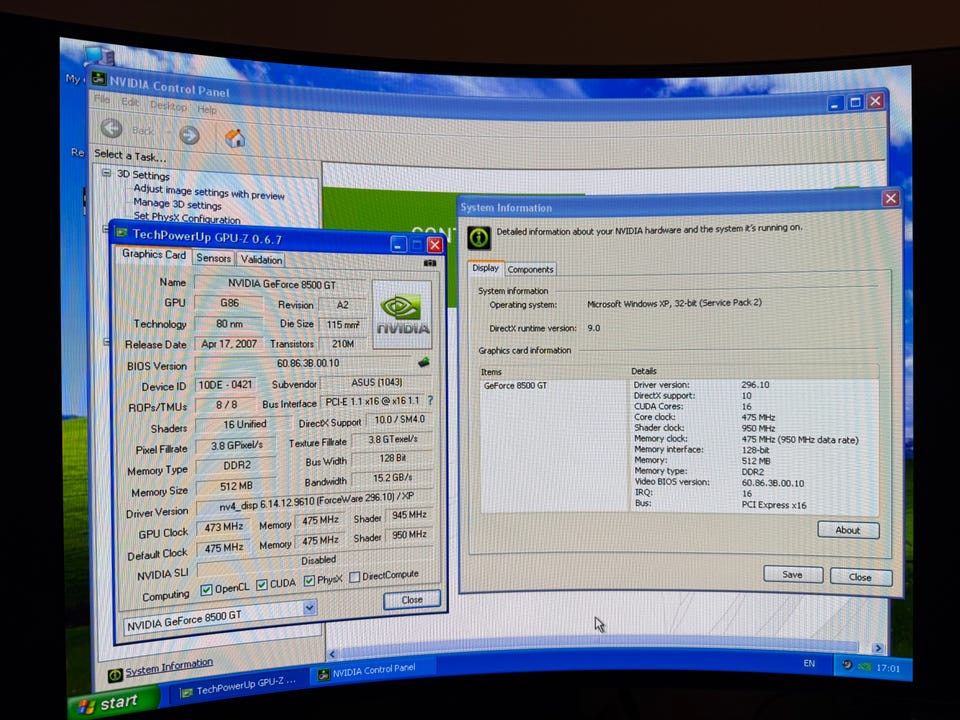Click the Home icon in NVIDIA Control Panel

[234, 138]
